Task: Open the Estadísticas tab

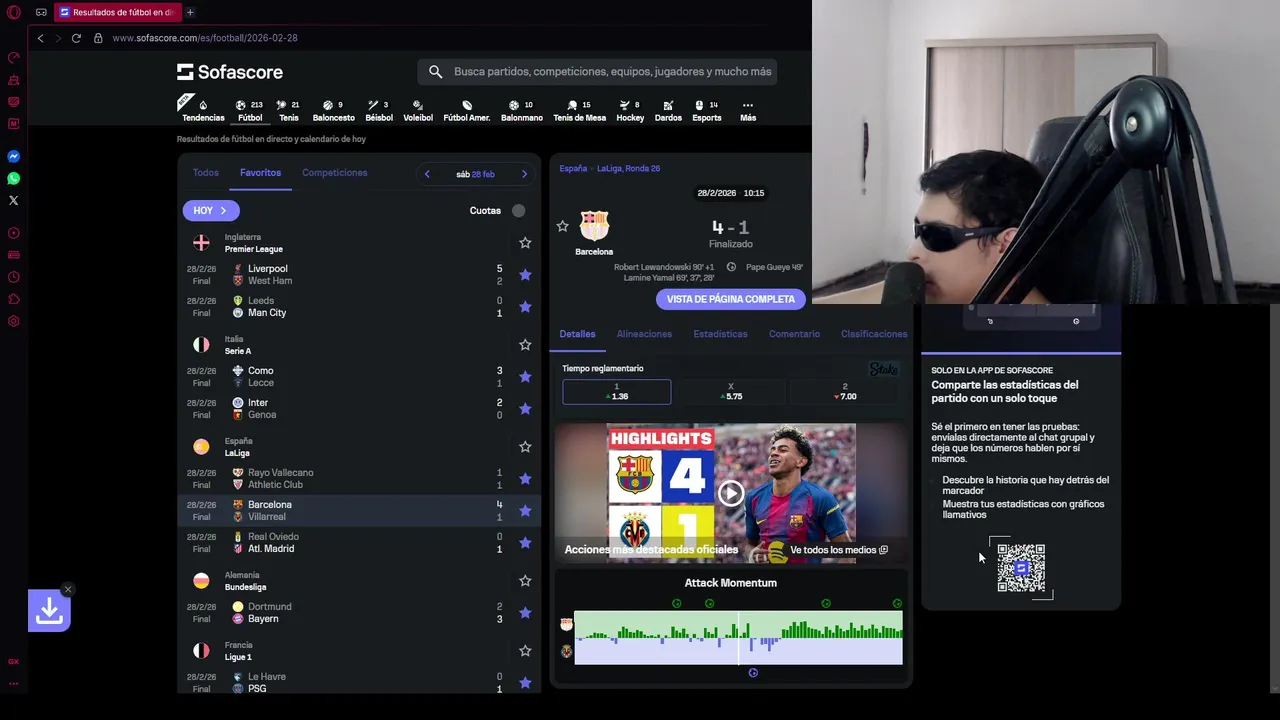Action: pos(720,334)
